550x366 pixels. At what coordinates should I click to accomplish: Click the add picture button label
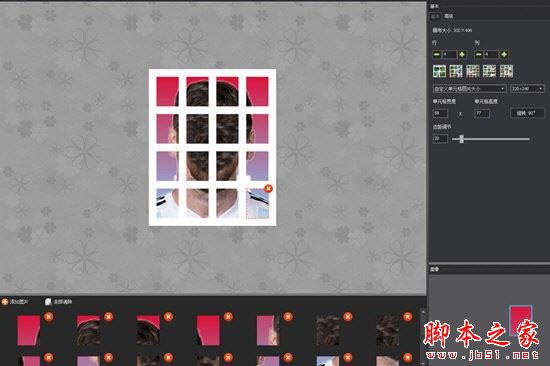19,301
